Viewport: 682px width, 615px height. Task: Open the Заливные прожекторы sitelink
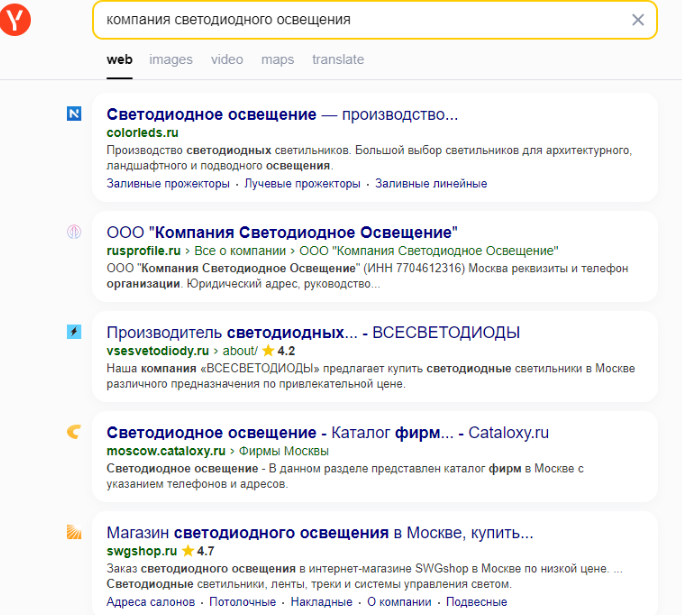pos(168,184)
